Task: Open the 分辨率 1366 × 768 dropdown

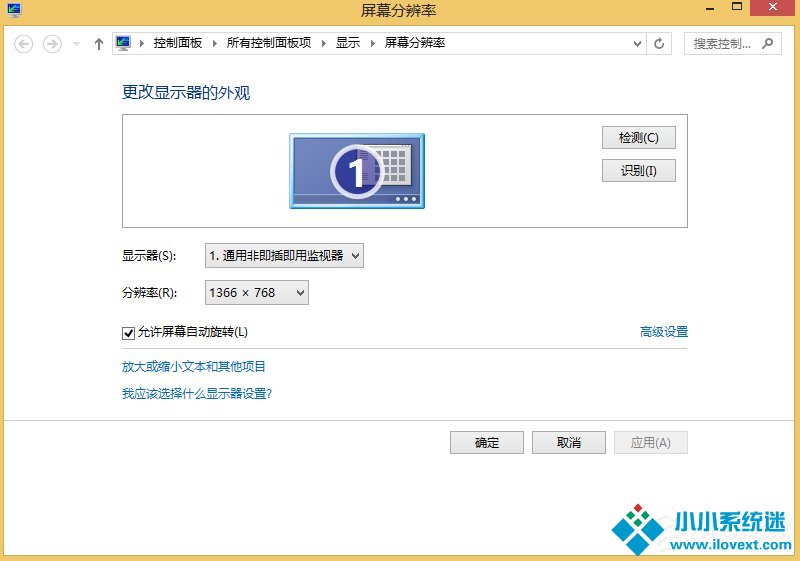Action: (257, 293)
